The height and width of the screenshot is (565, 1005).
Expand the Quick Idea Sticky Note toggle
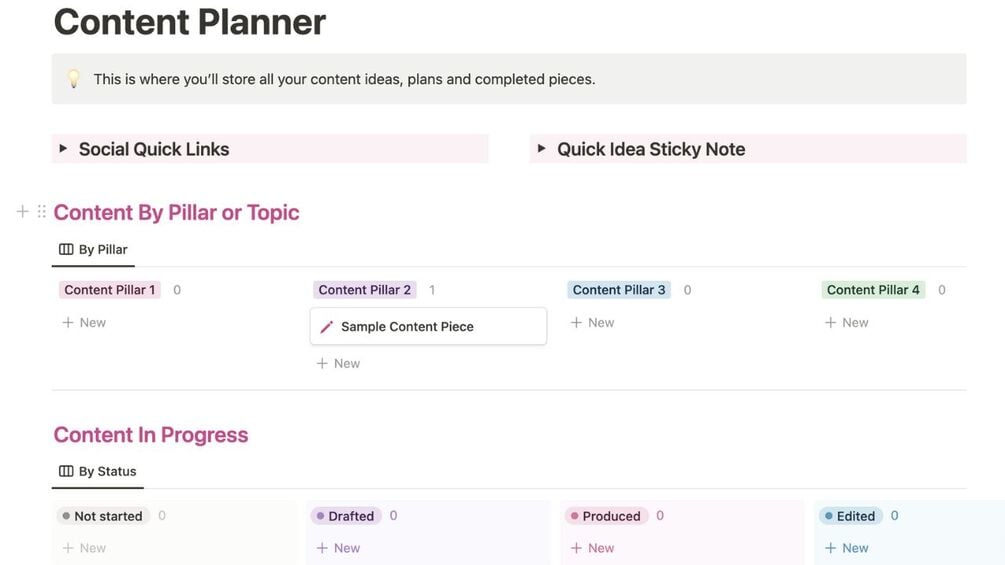(x=541, y=149)
